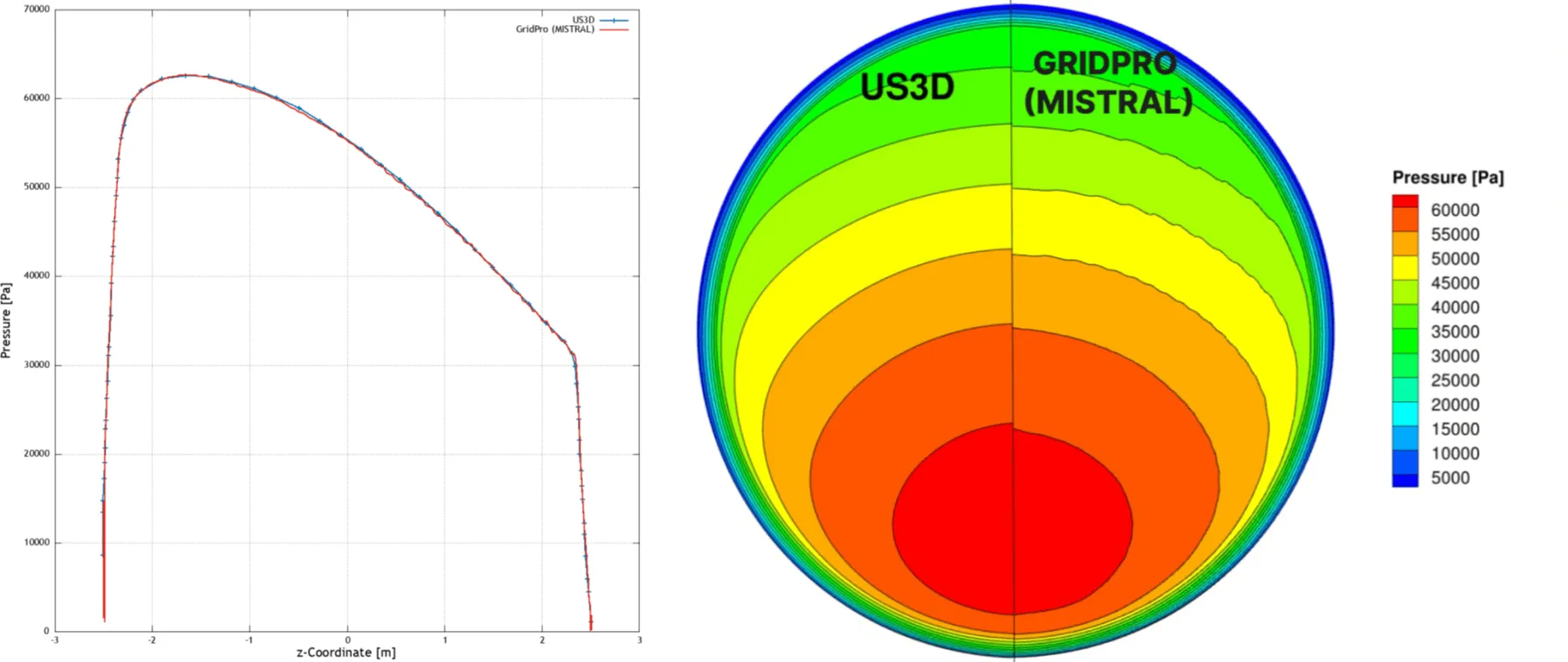Click the 1 tick label on the x-axis
The width and height of the screenshot is (1568, 662).
[445, 640]
